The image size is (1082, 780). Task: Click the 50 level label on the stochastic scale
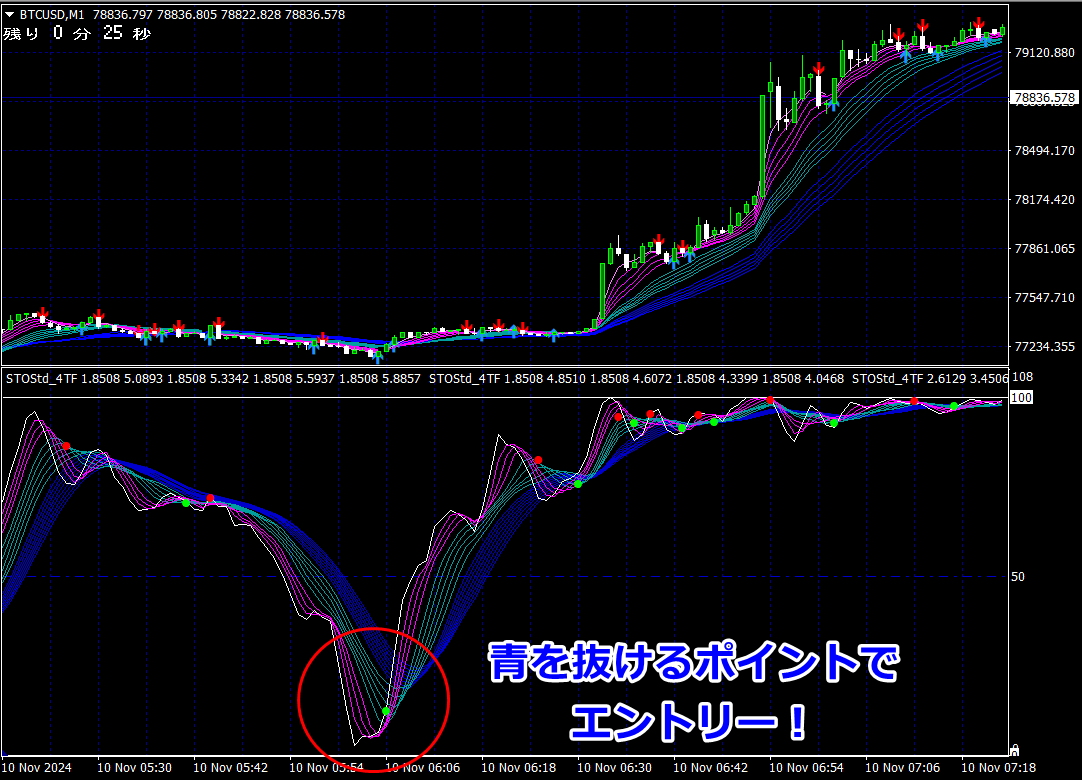coord(1018,576)
